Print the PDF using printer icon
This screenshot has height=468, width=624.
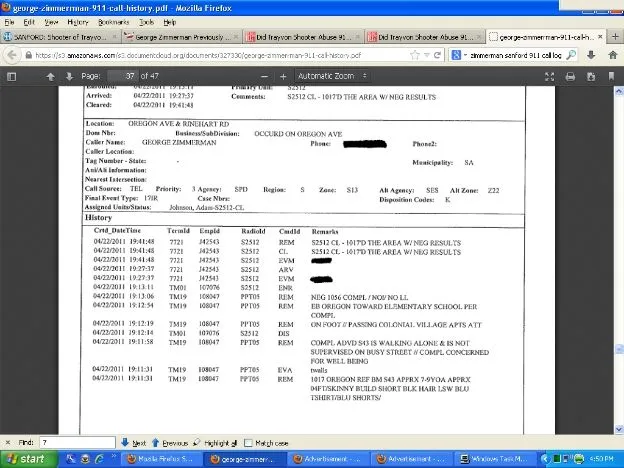click(571, 76)
